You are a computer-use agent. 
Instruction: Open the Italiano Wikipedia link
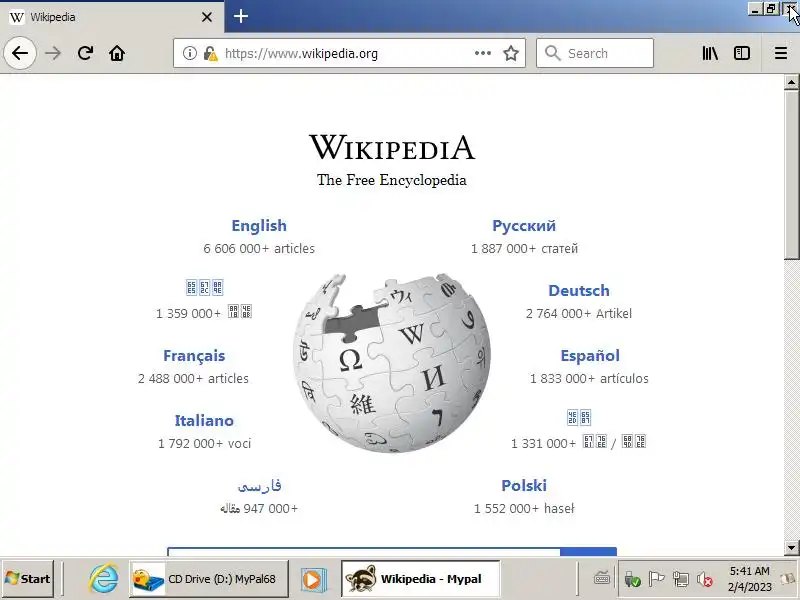point(204,420)
